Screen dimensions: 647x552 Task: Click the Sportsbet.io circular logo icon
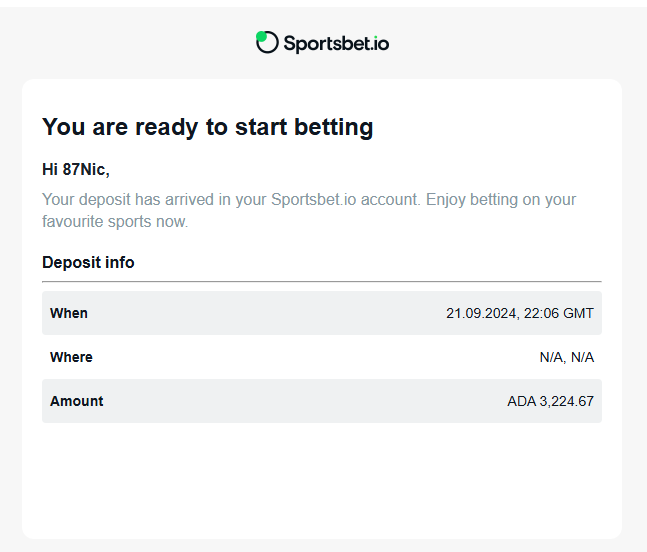[x=267, y=42]
